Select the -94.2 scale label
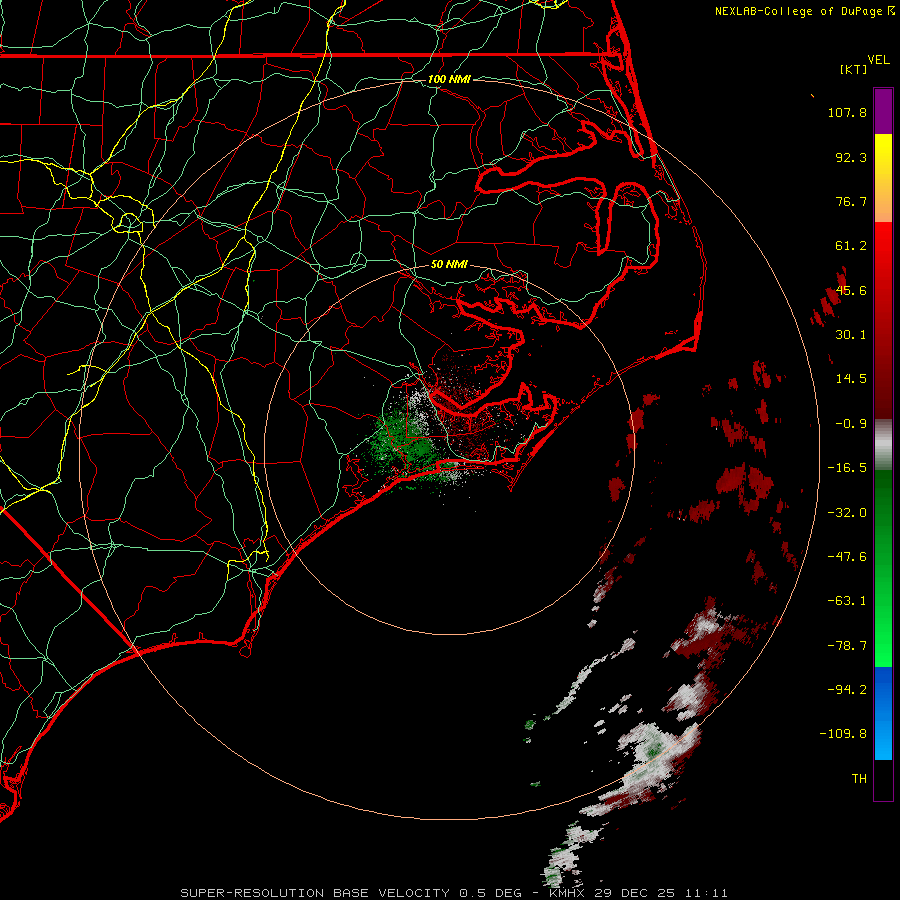 tap(847, 689)
